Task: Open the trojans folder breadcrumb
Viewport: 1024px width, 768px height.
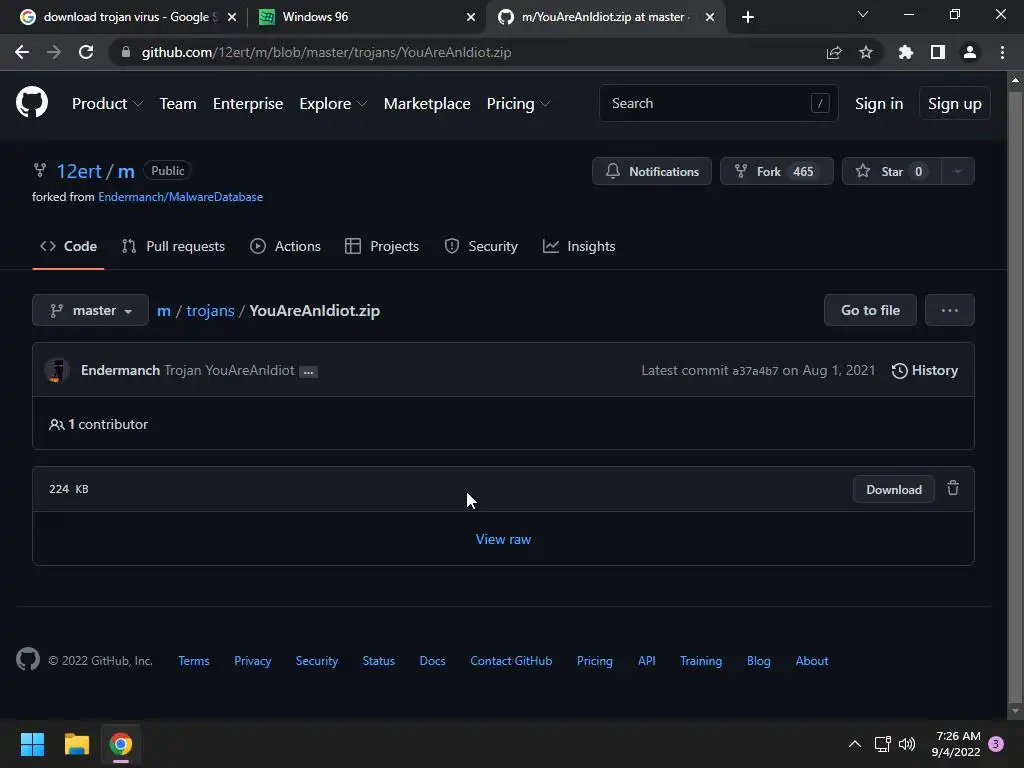Action: [x=210, y=310]
